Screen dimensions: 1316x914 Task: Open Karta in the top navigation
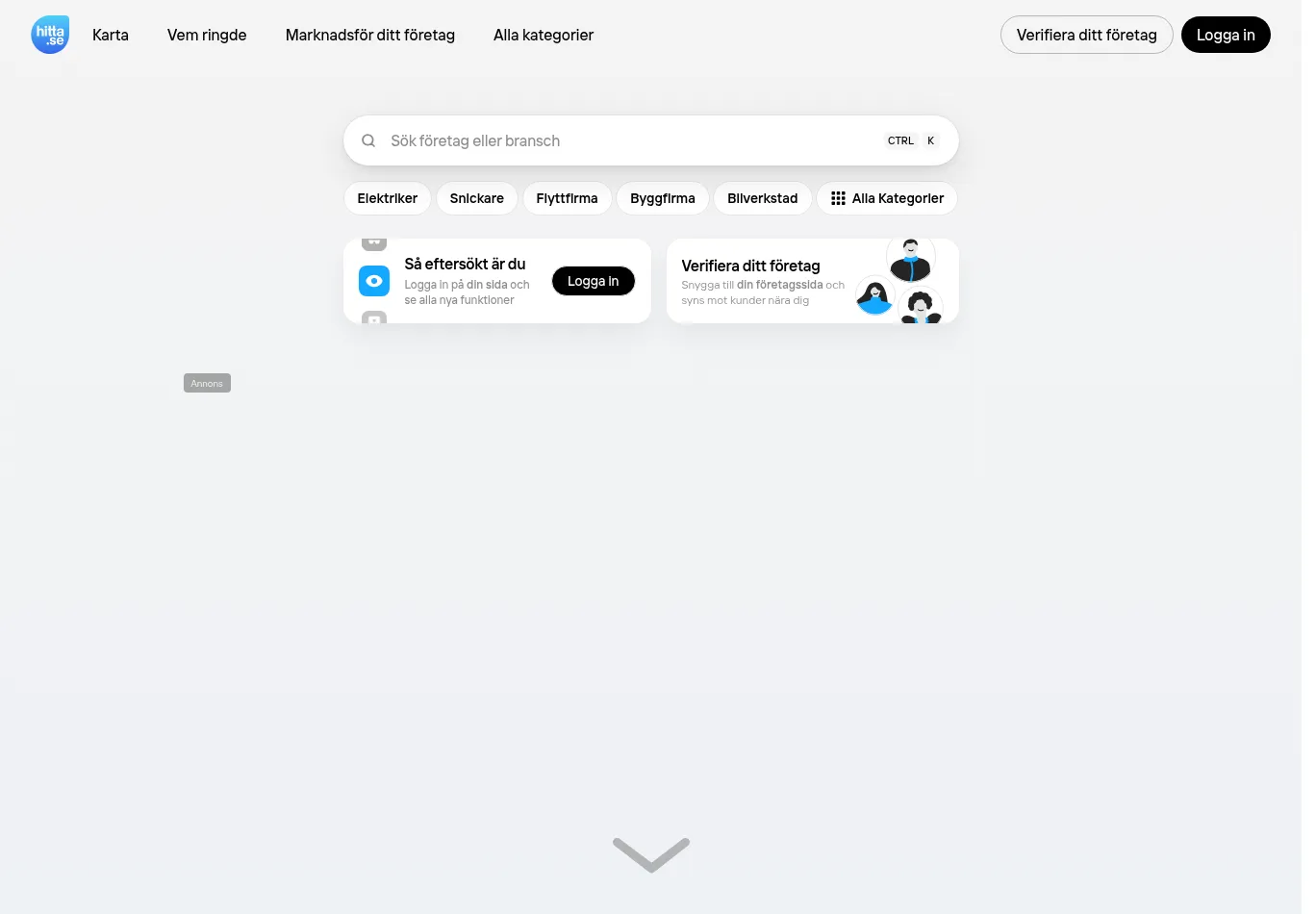coord(111,35)
